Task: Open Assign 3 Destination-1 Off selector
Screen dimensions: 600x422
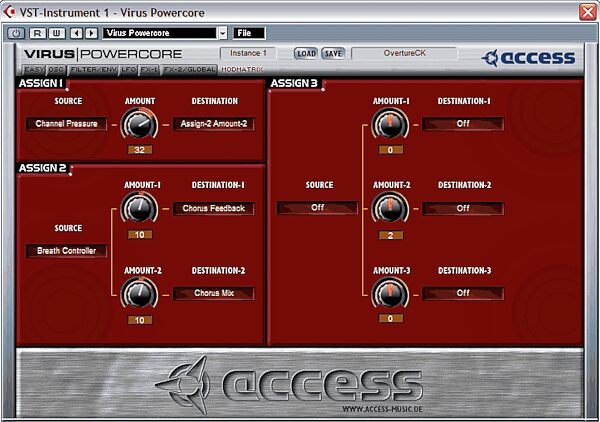Action: pyautogui.click(x=463, y=124)
